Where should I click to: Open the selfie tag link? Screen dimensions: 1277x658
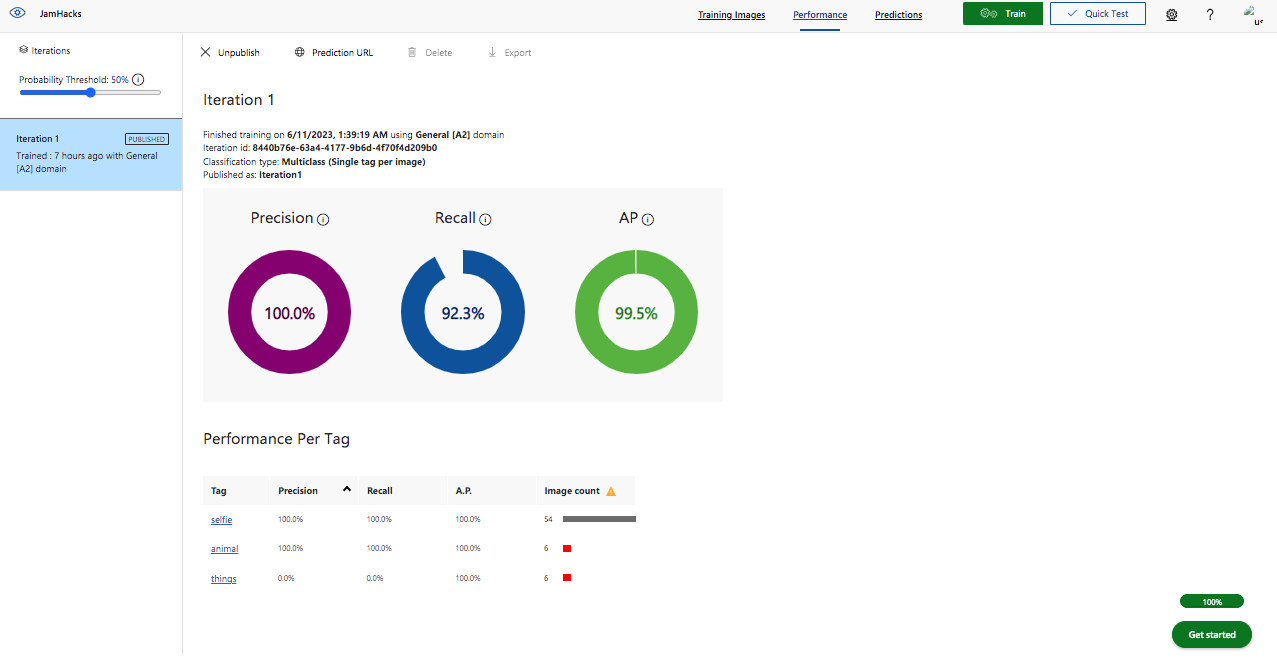pos(221,520)
